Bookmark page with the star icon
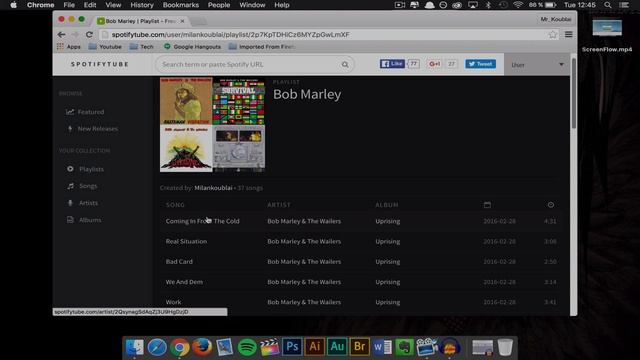Image resolution: width=640 pixels, height=360 pixels. click(x=553, y=35)
